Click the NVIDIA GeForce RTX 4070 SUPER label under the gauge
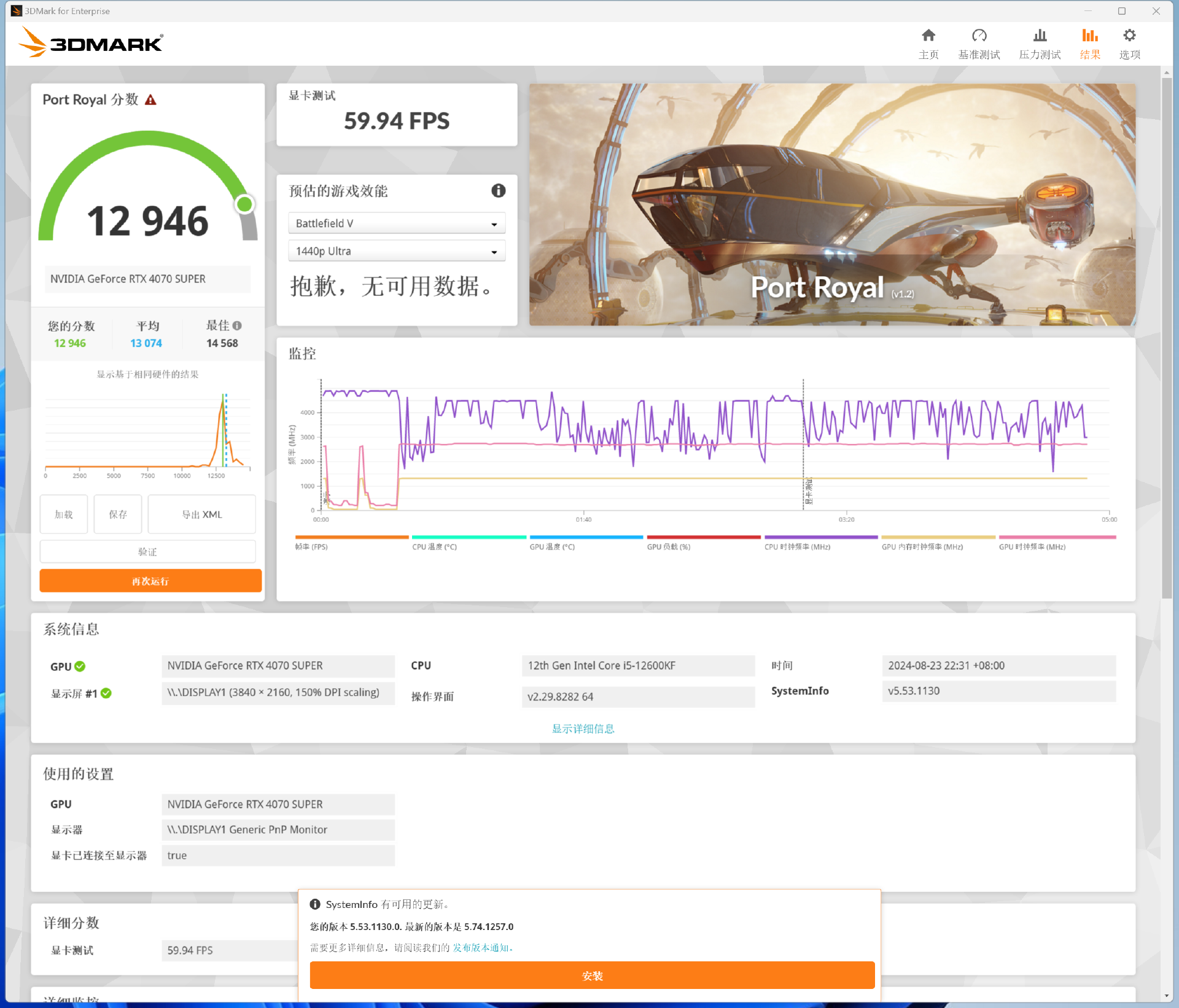The image size is (1179, 1008). [x=147, y=279]
